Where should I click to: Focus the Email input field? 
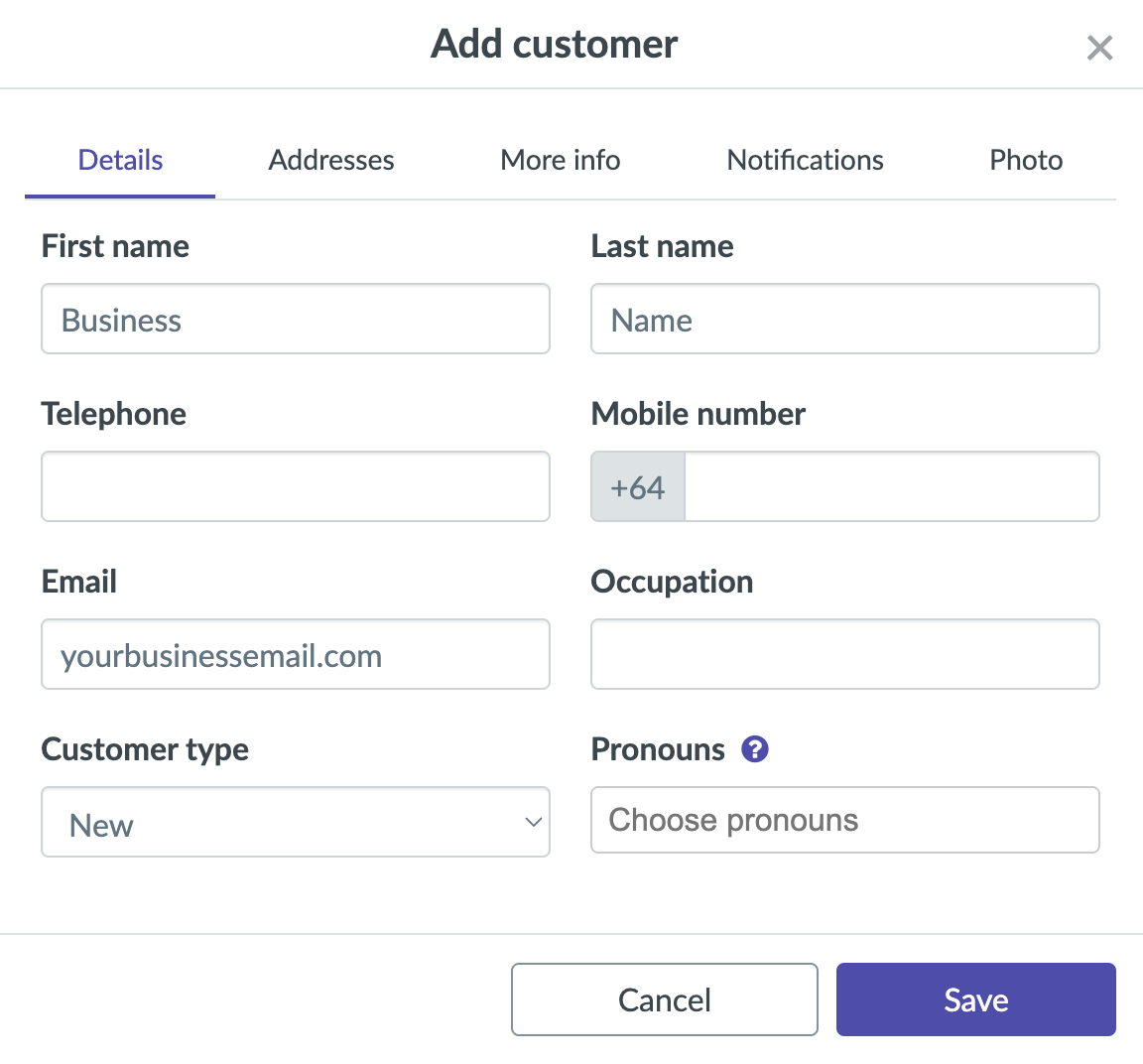click(x=295, y=654)
